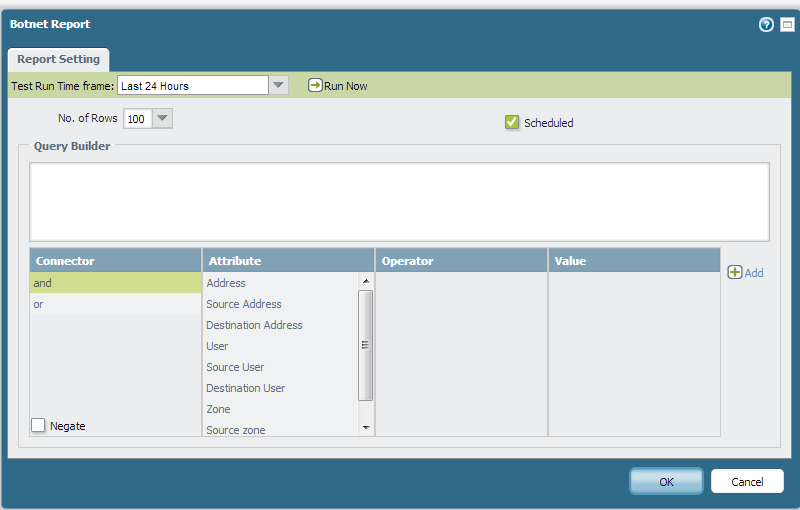Switch to the Report Setting tab
The height and width of the screenshot is (510, 800).
point(58,59)
